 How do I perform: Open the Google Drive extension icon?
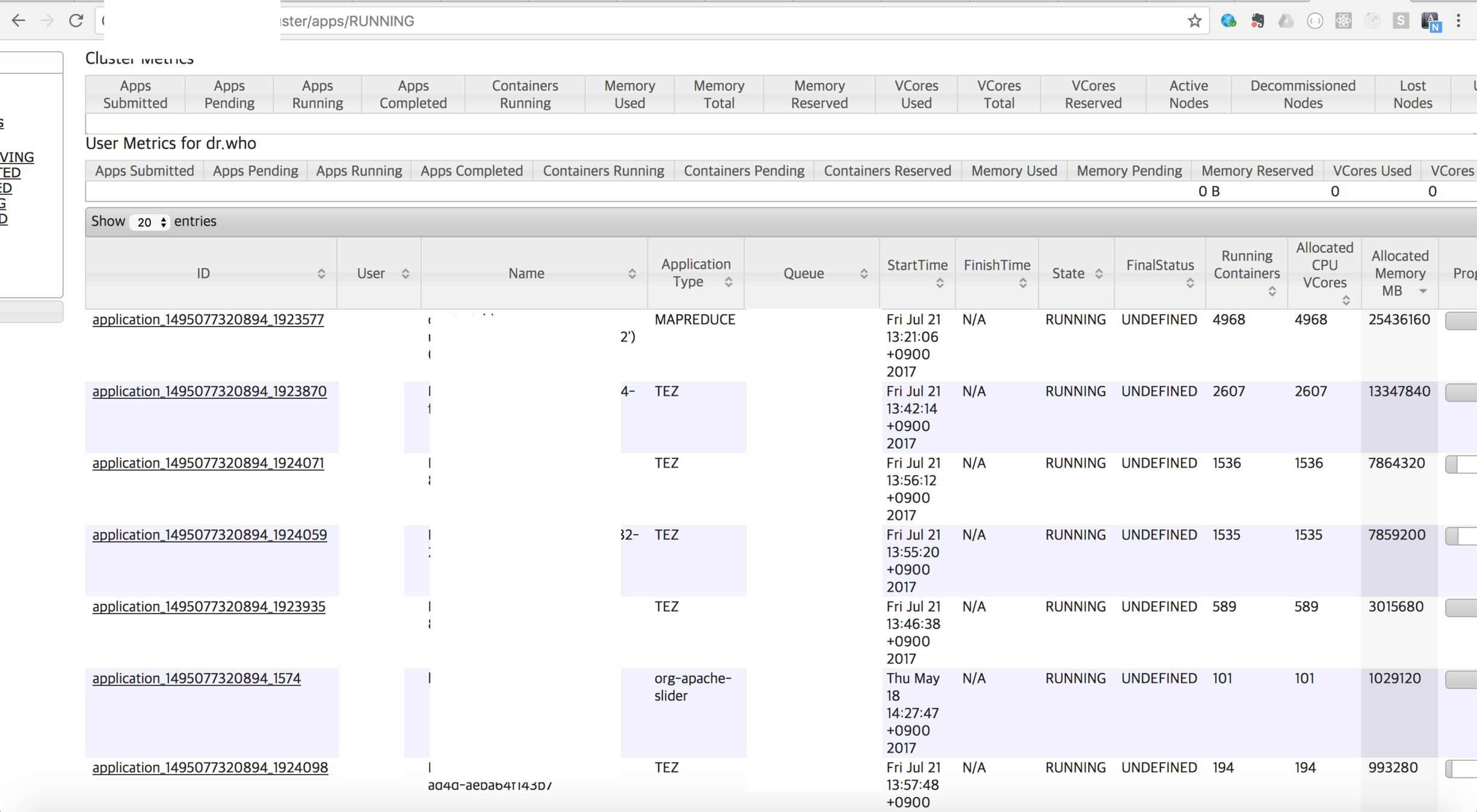click(x=1286, y=21)
